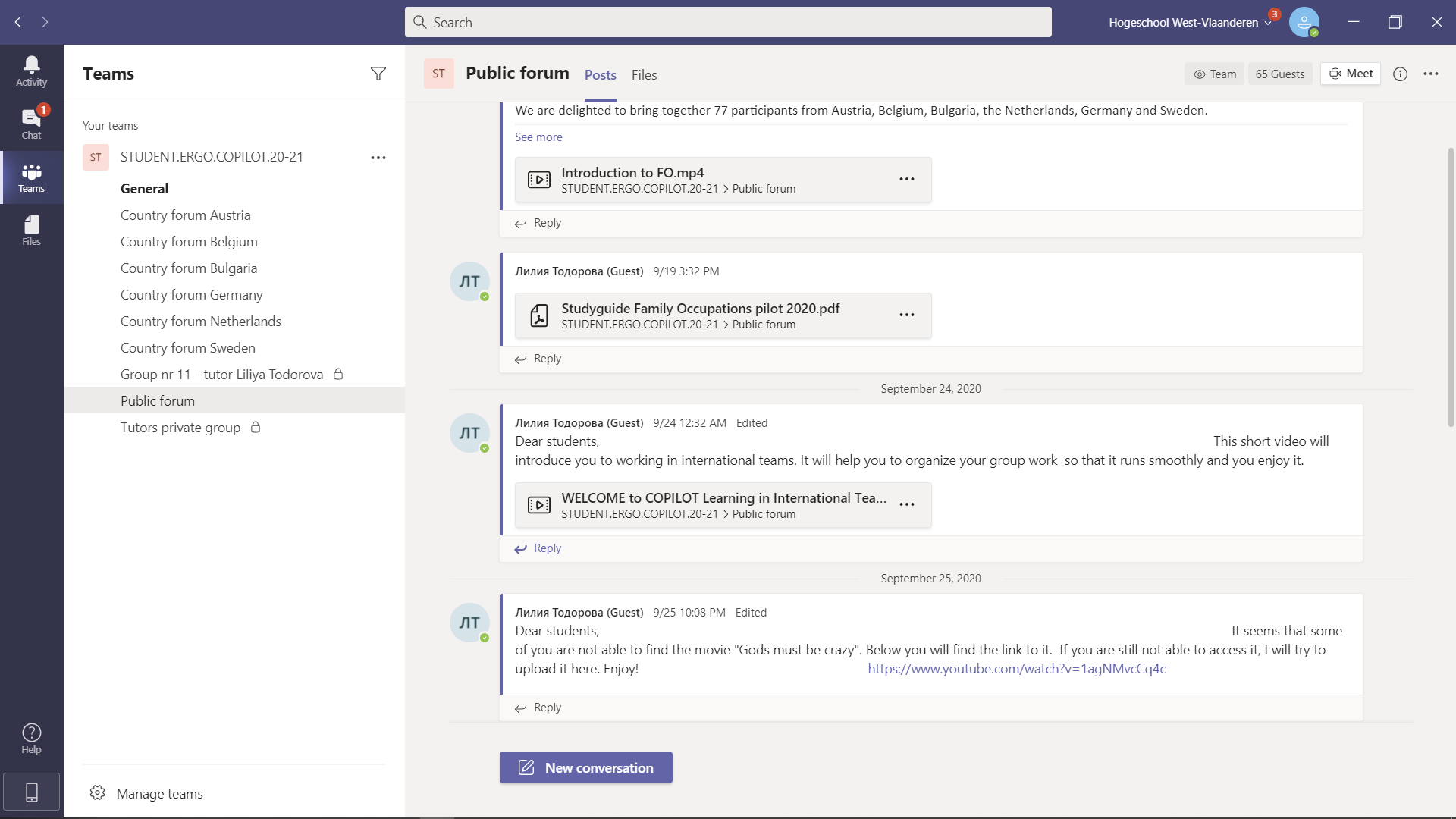Click the Search input field
Viewport: 1456px width, 819px height.
[x=728, y=22]
